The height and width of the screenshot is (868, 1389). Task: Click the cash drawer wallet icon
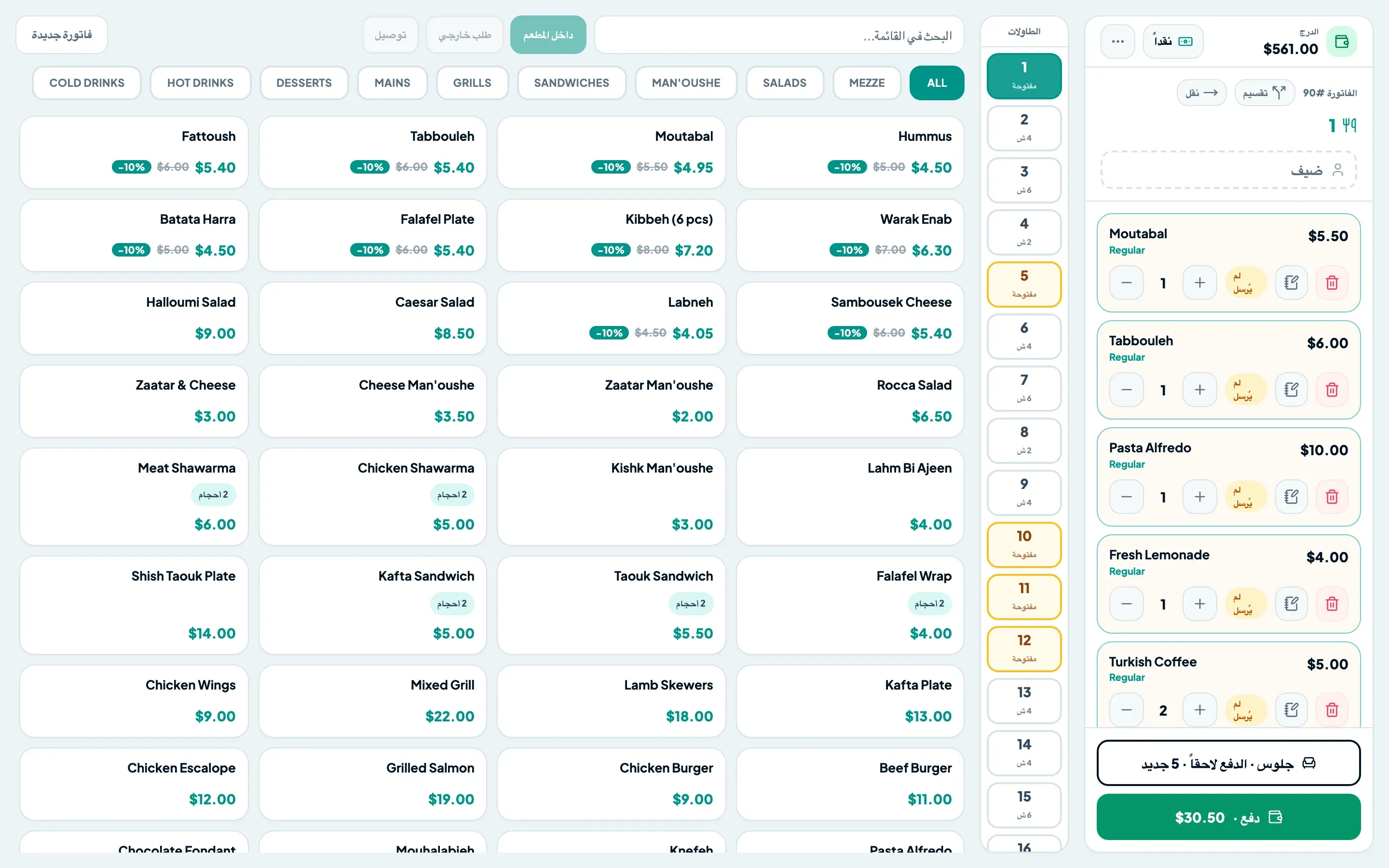(x=1341, y=41)
